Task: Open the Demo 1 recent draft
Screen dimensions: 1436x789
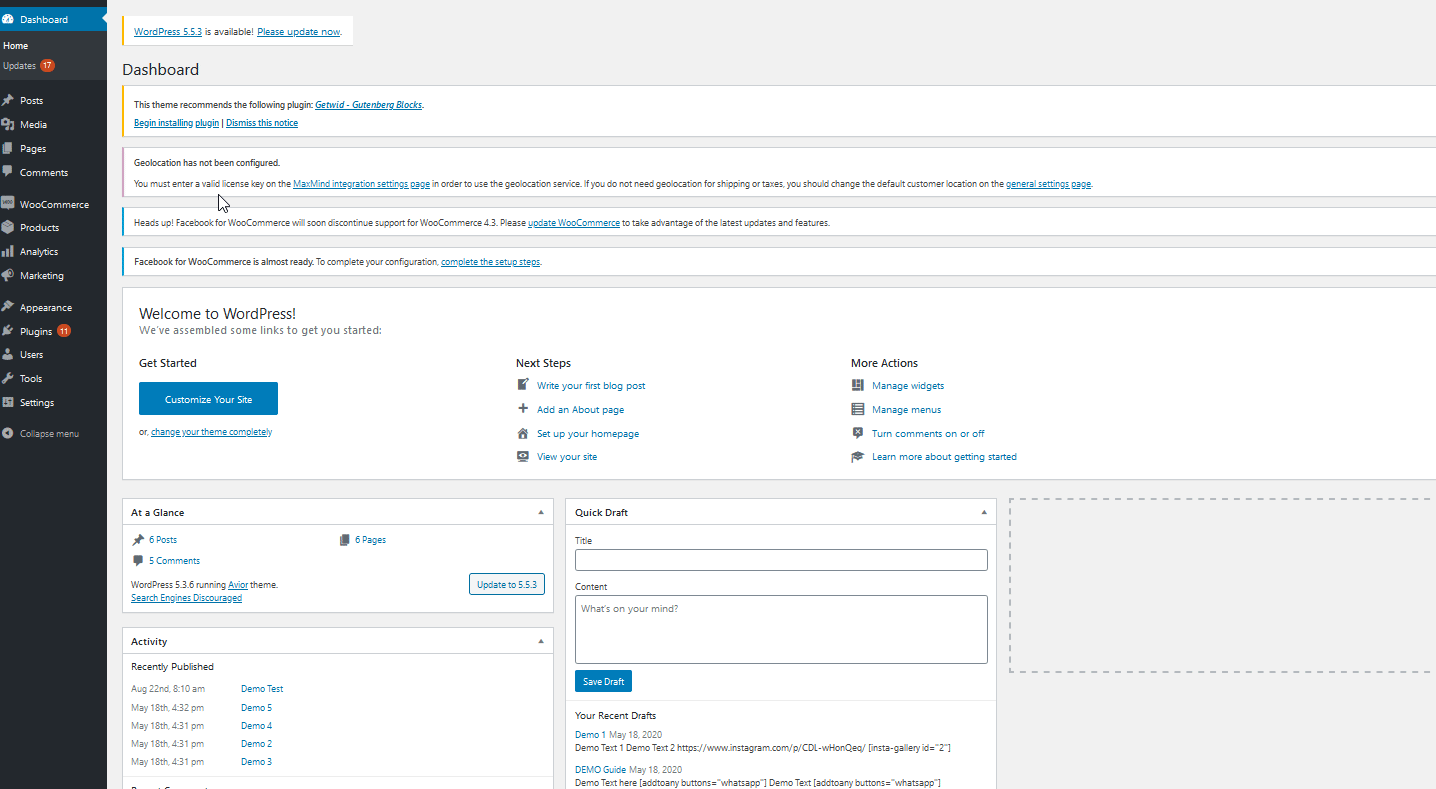Action: (x=589, y=735)
